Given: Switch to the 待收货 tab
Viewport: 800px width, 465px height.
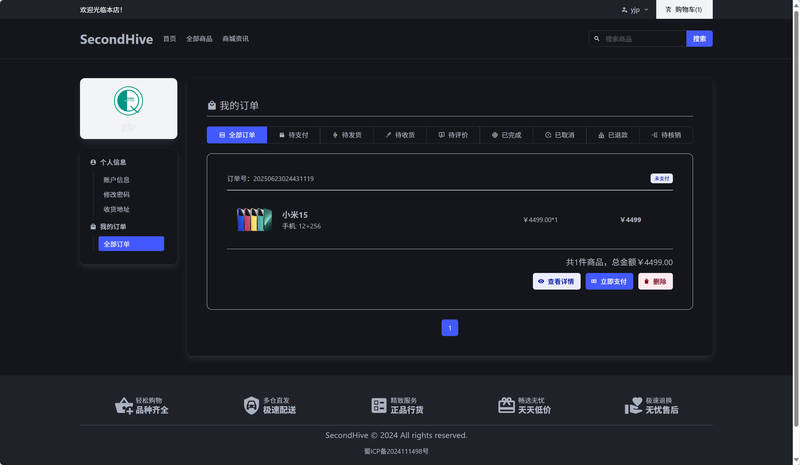Looking at the screenshot, I should point(400,135).
